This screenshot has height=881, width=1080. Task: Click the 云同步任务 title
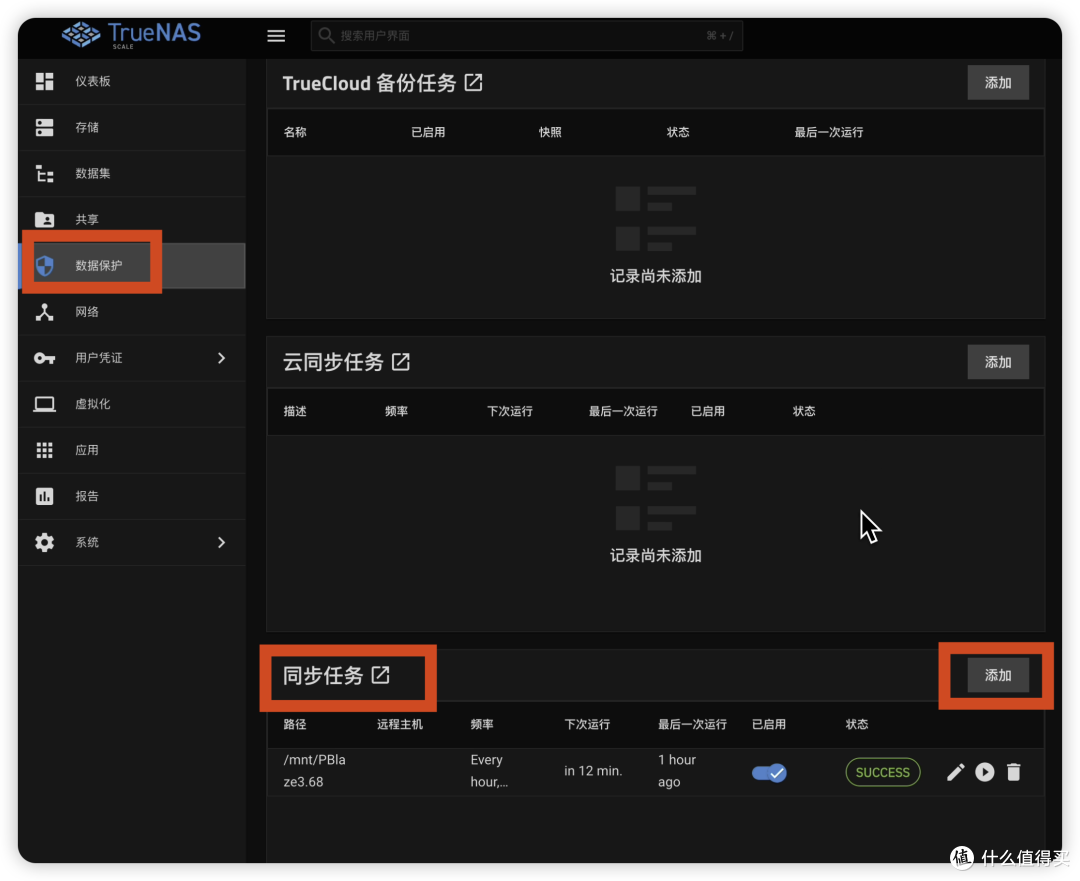click(x=333, y=362)
